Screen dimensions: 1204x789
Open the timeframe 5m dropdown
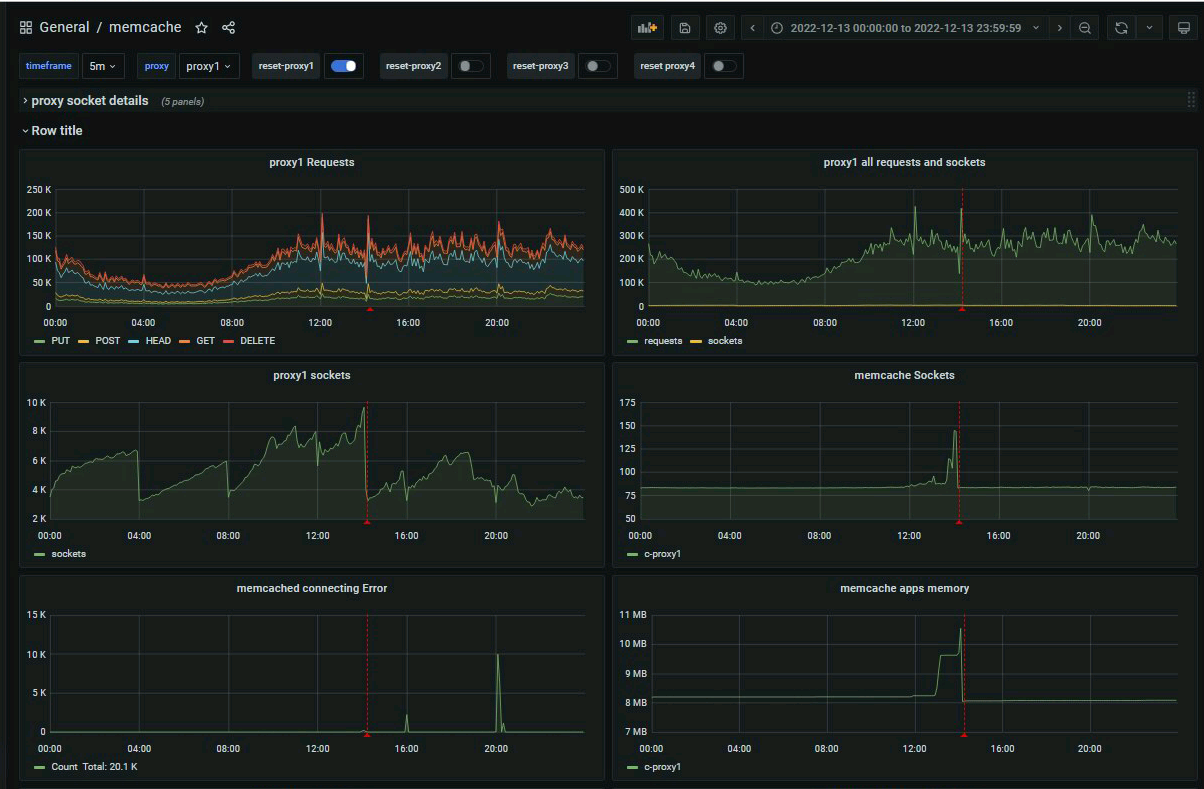(x=102, y=66)
